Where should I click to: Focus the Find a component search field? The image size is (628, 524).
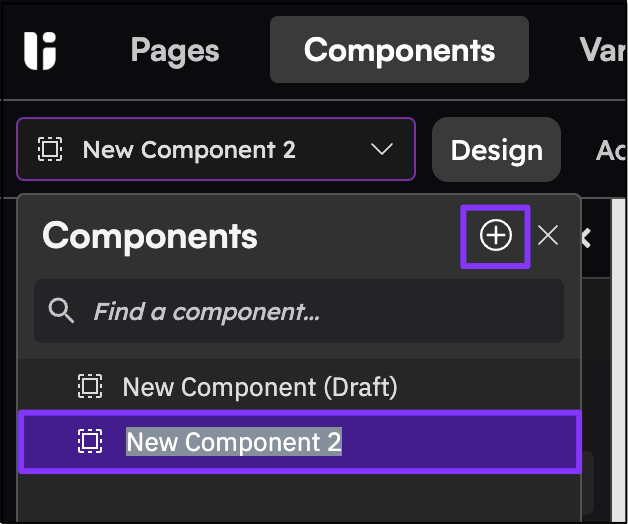pyautogui.click(x=299, y=311)
